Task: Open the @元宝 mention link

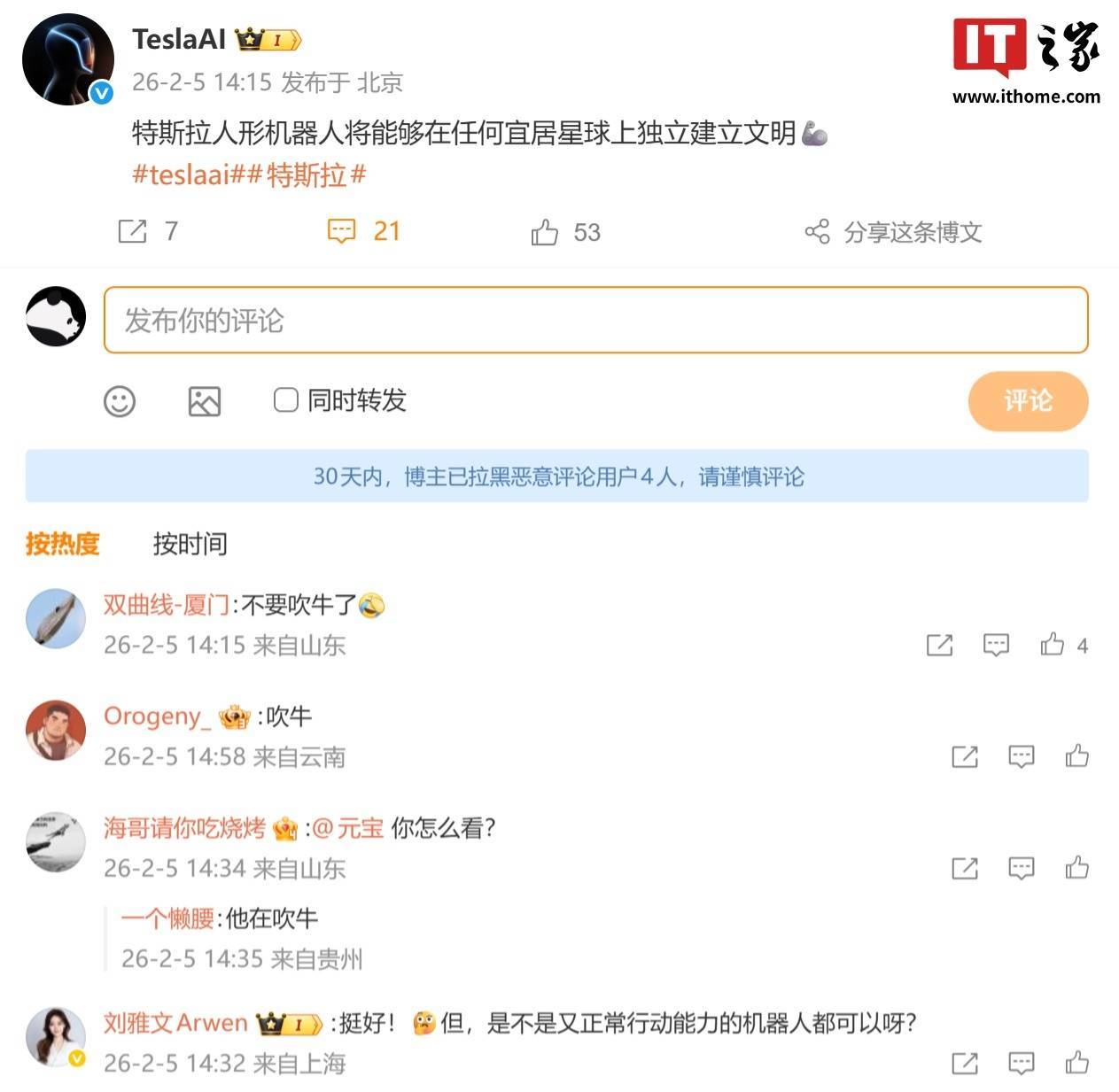Action: click(348, 828)
